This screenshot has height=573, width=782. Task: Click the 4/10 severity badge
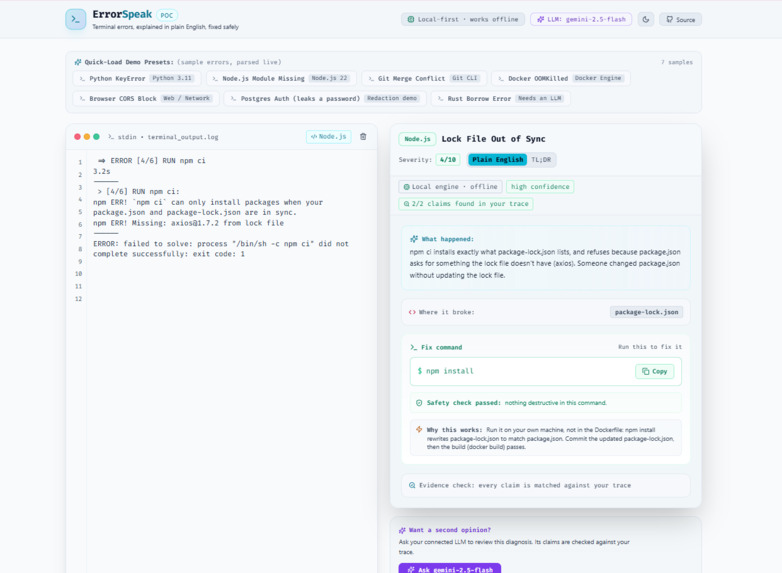click(448, 160)
